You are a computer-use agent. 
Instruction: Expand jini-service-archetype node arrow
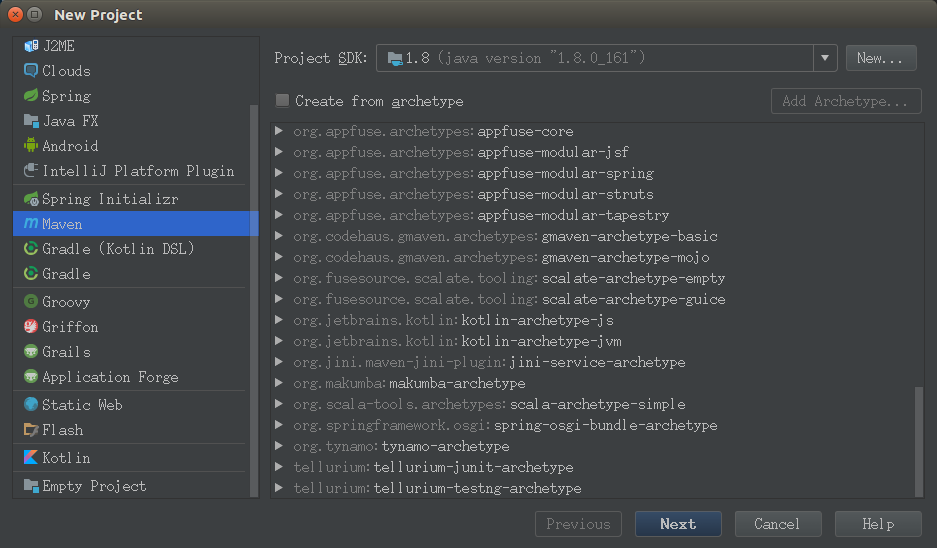(x=279, y=362)
